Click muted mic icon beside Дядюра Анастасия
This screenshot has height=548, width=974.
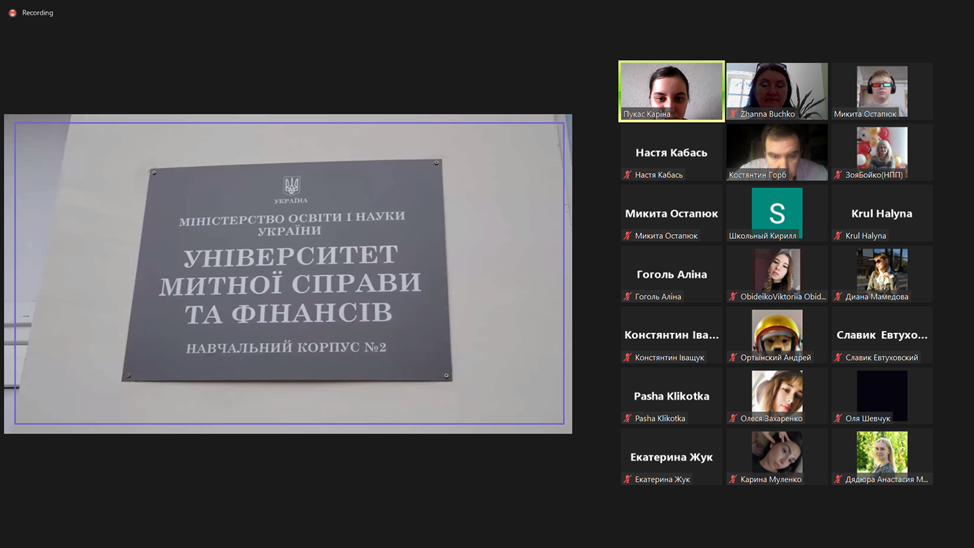pyautogui.click(x=838, y=479)
